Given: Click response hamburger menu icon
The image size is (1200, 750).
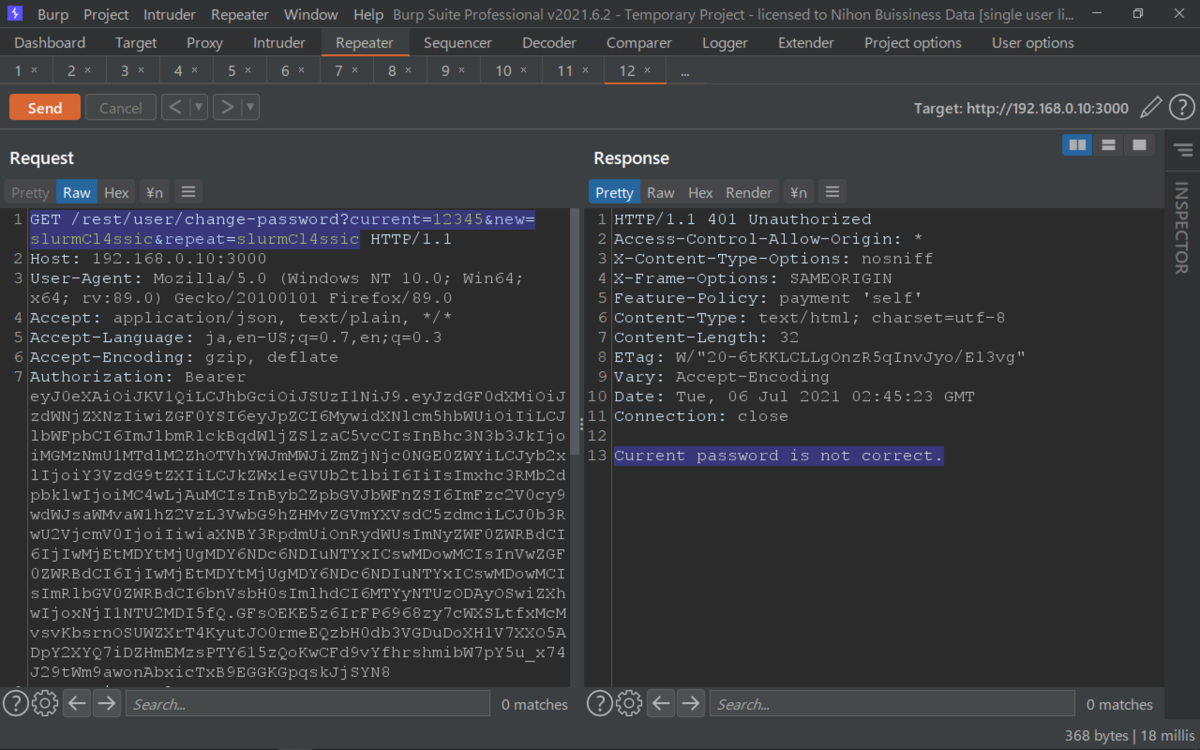Looking at the screenshot, I should [831, 192].
